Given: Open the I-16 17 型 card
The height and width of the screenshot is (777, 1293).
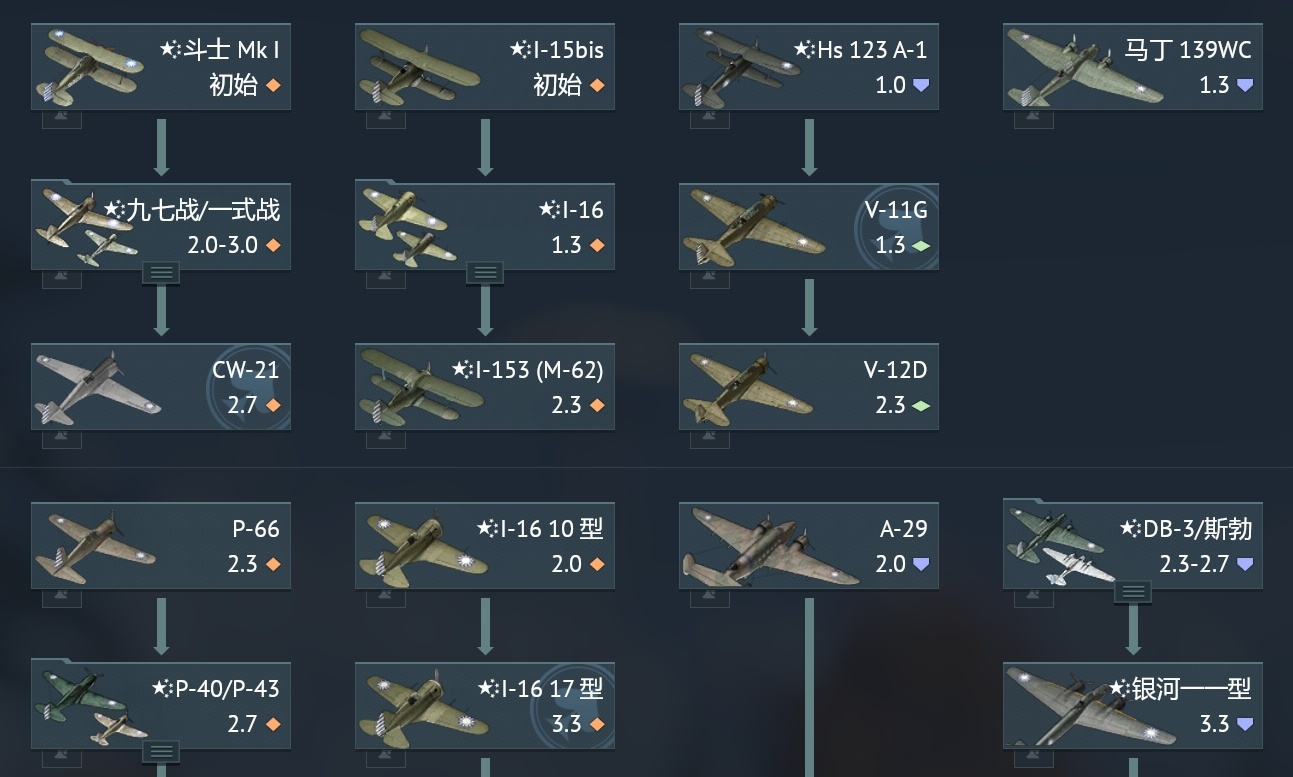Looking at the screenshot, I should (485, 706).
